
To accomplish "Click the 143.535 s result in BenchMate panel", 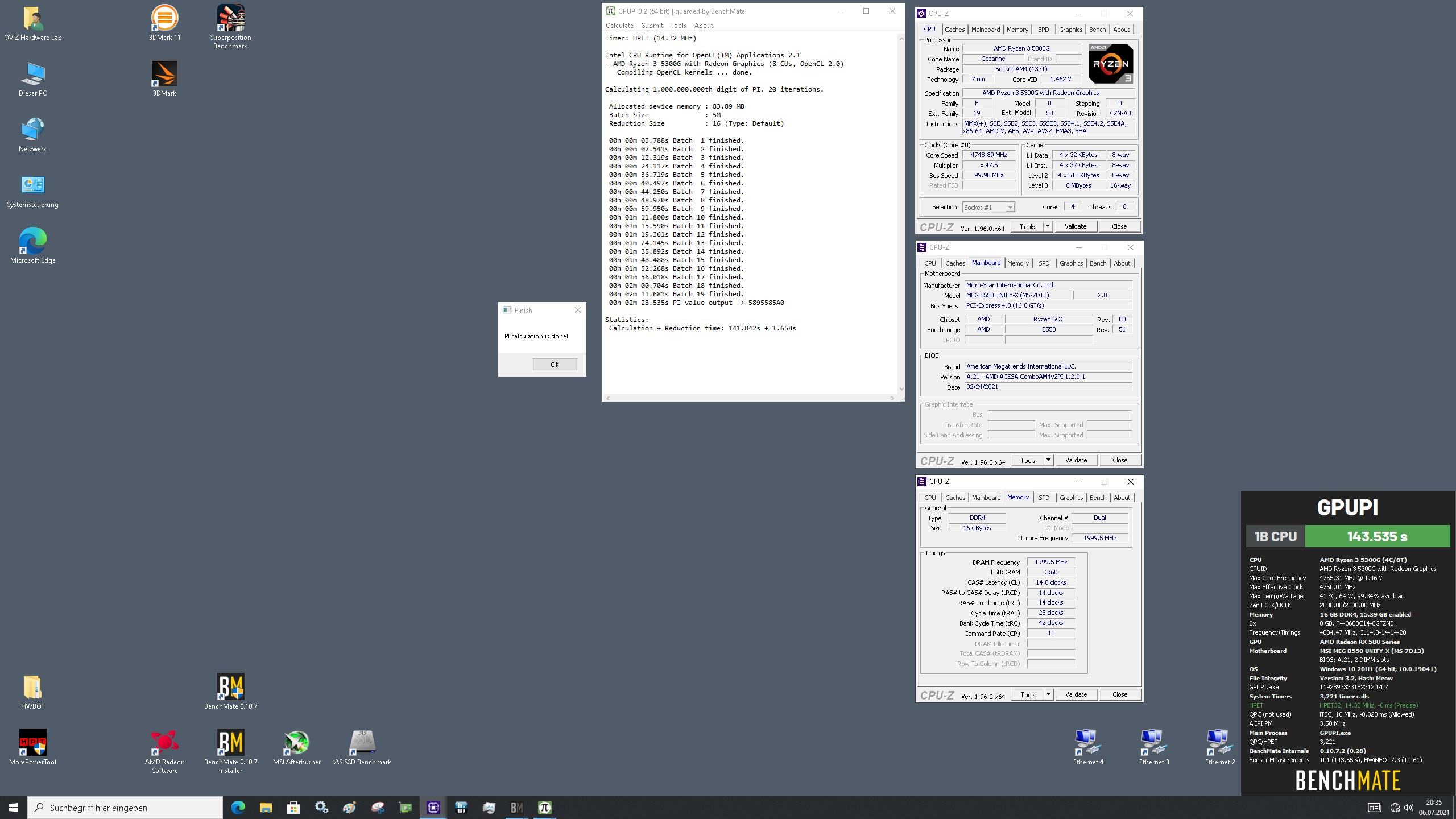I will (1377, 536).
